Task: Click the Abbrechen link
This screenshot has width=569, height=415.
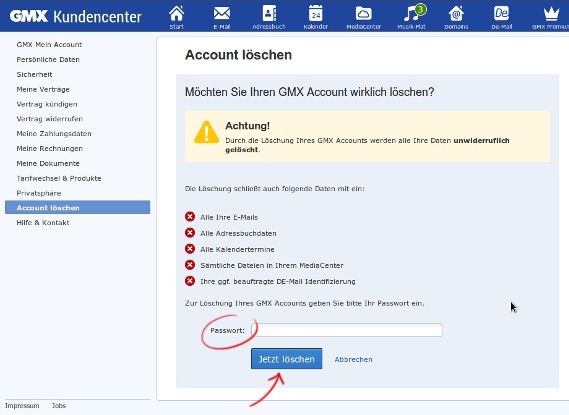Action: coord(353,359)
